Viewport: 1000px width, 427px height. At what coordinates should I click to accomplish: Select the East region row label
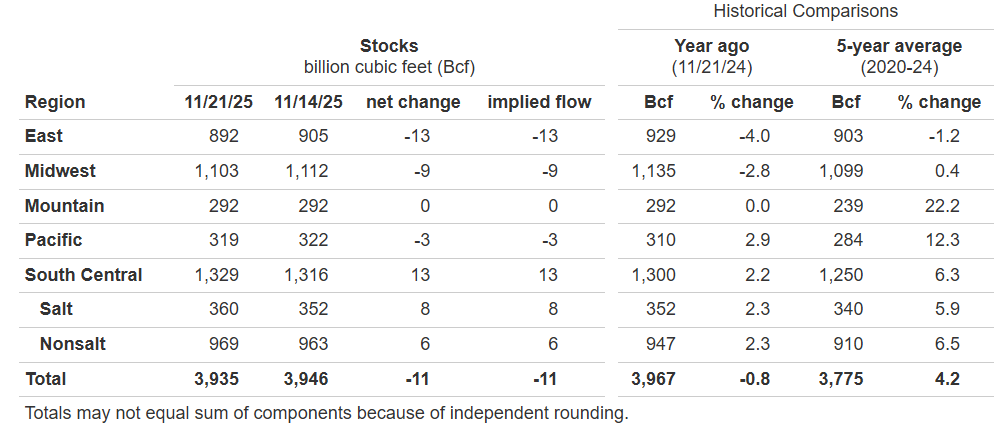click(43, 137)
